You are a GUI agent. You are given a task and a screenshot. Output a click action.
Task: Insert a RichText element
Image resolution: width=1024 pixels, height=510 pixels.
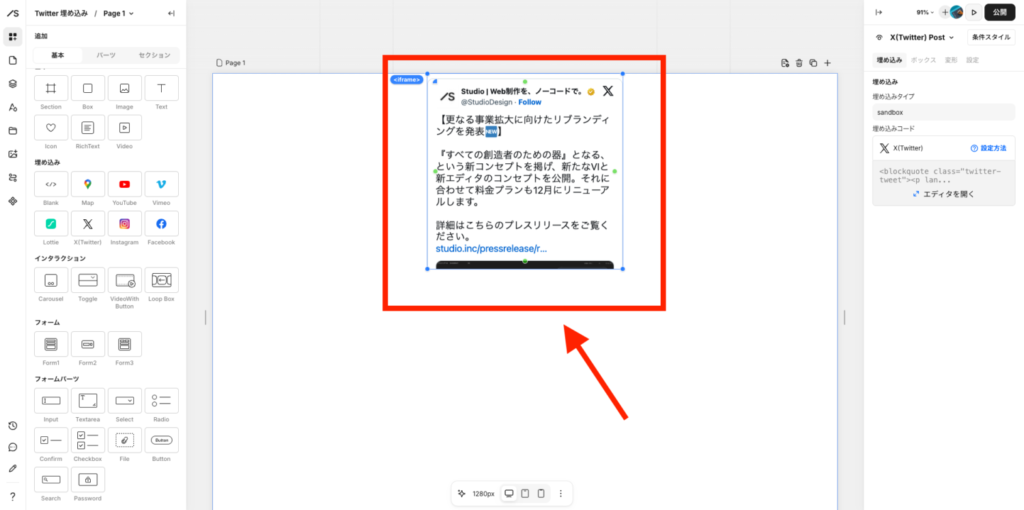point(88,128)
